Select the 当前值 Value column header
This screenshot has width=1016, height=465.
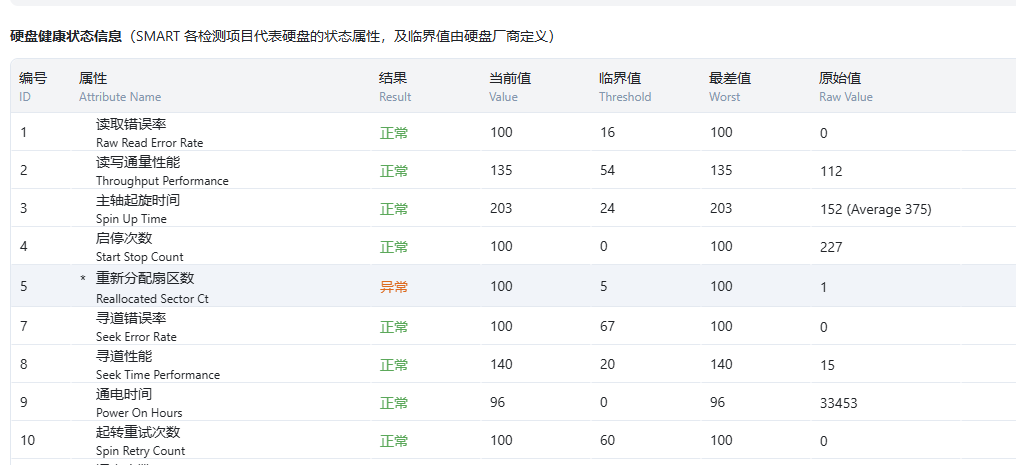point(509,87)
